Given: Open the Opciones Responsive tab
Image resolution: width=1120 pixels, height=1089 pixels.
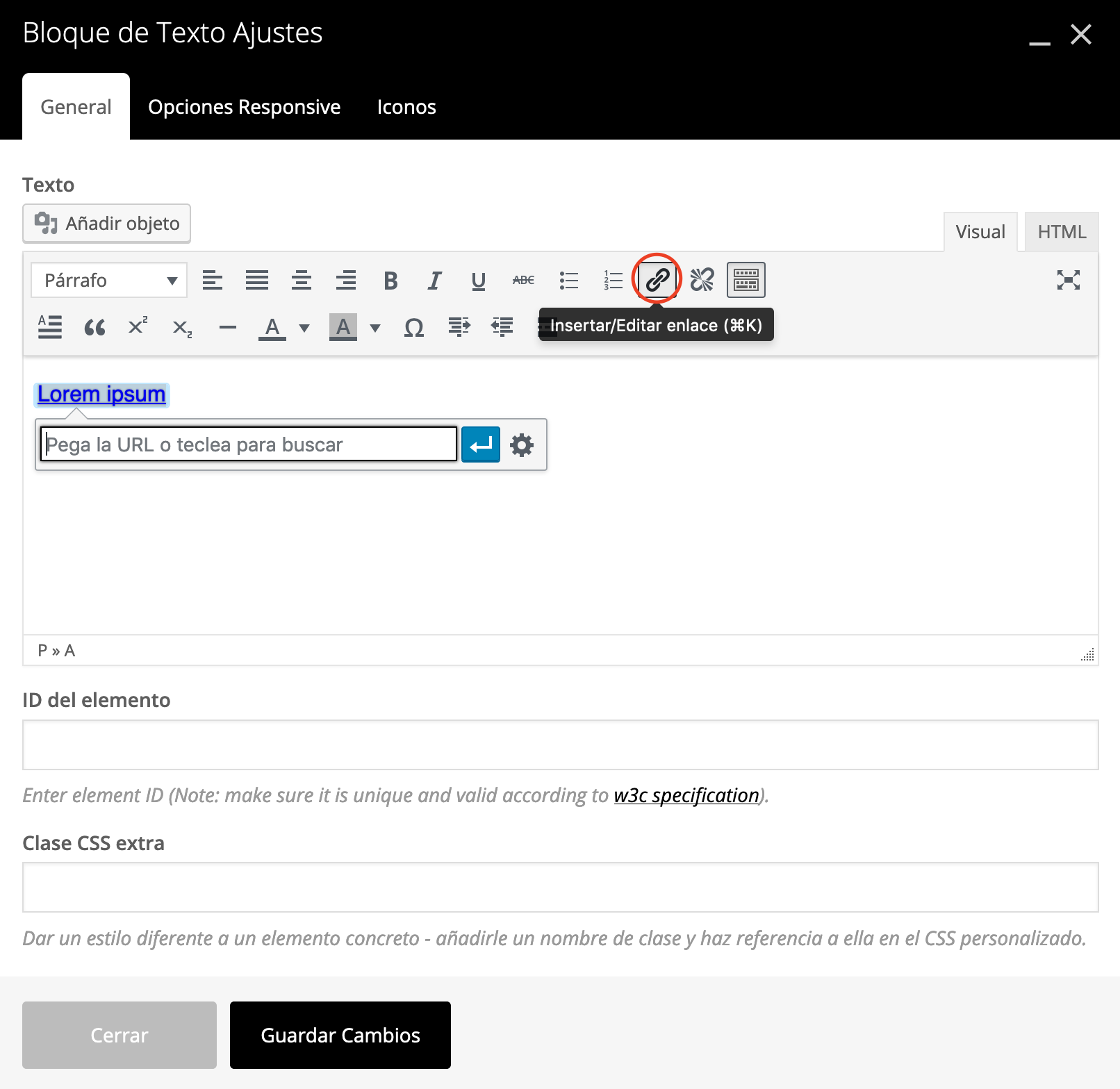Looking at the screenshot, I should (x=244, y=106).
